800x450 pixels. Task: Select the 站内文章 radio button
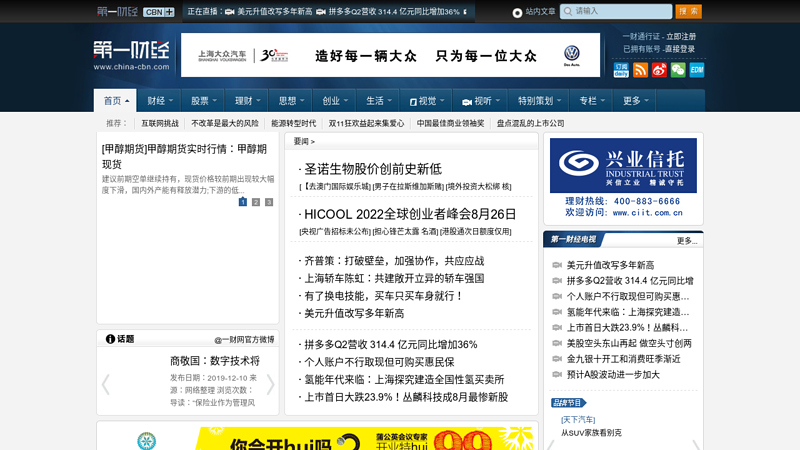[x=517, y=13]
